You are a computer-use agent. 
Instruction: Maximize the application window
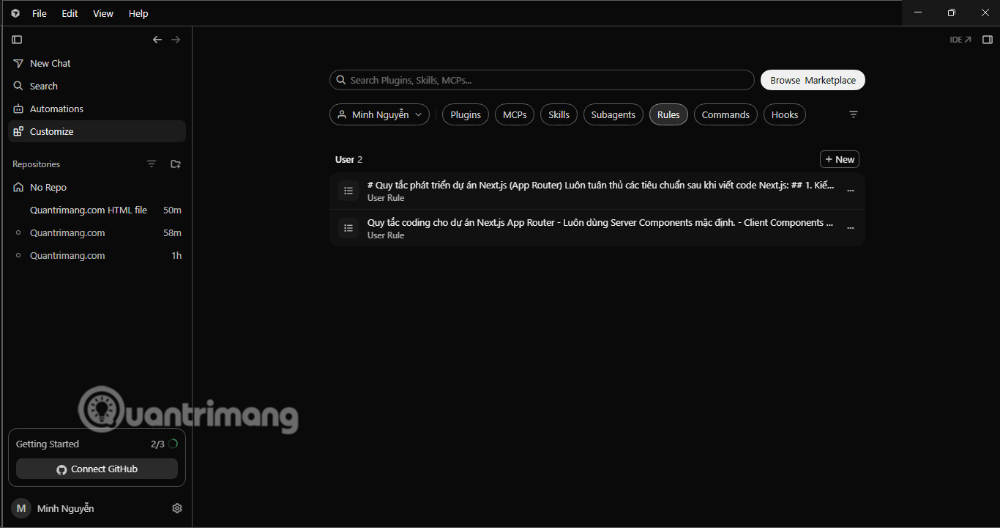(952, 13)
